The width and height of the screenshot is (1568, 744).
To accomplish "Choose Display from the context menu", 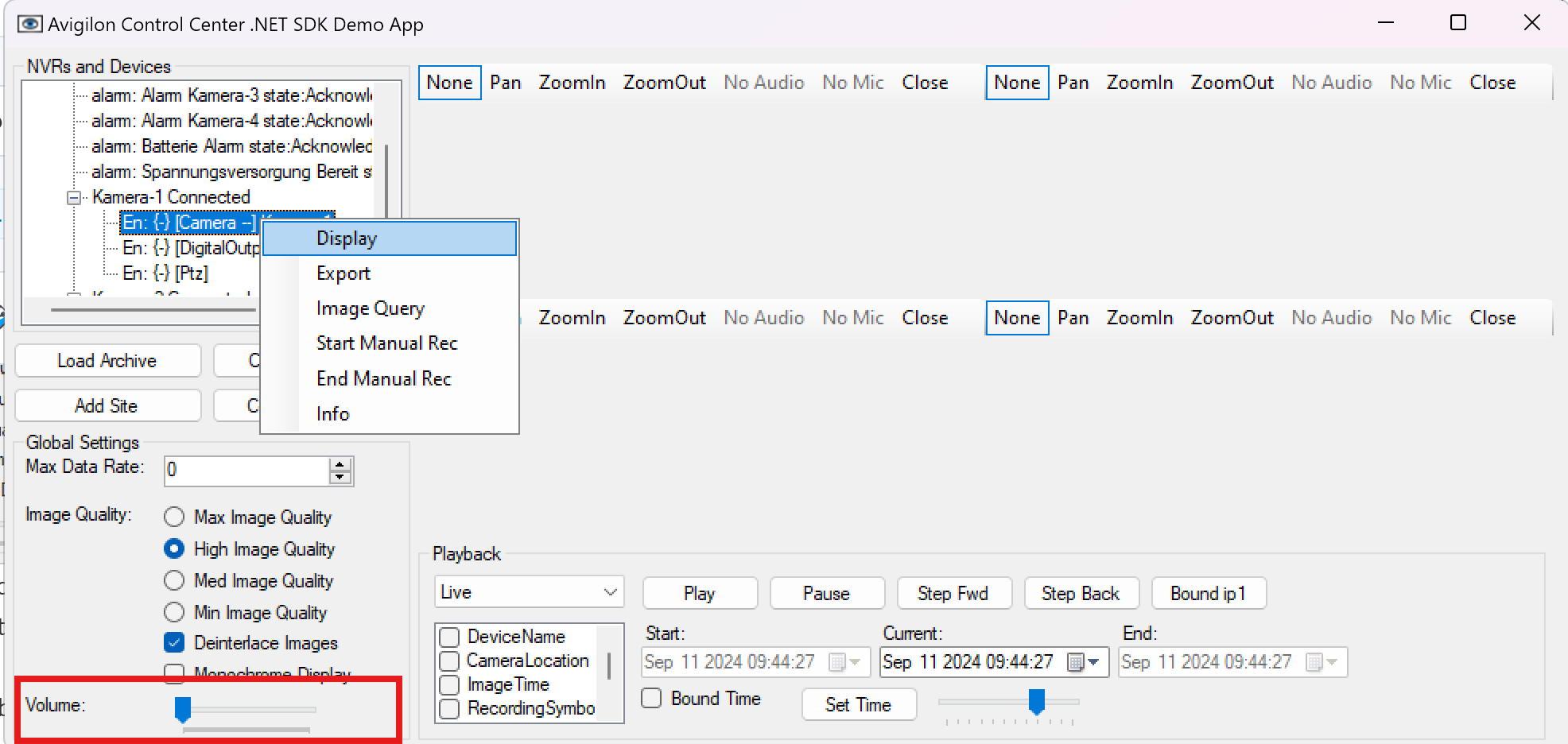I will click(390, 238).
